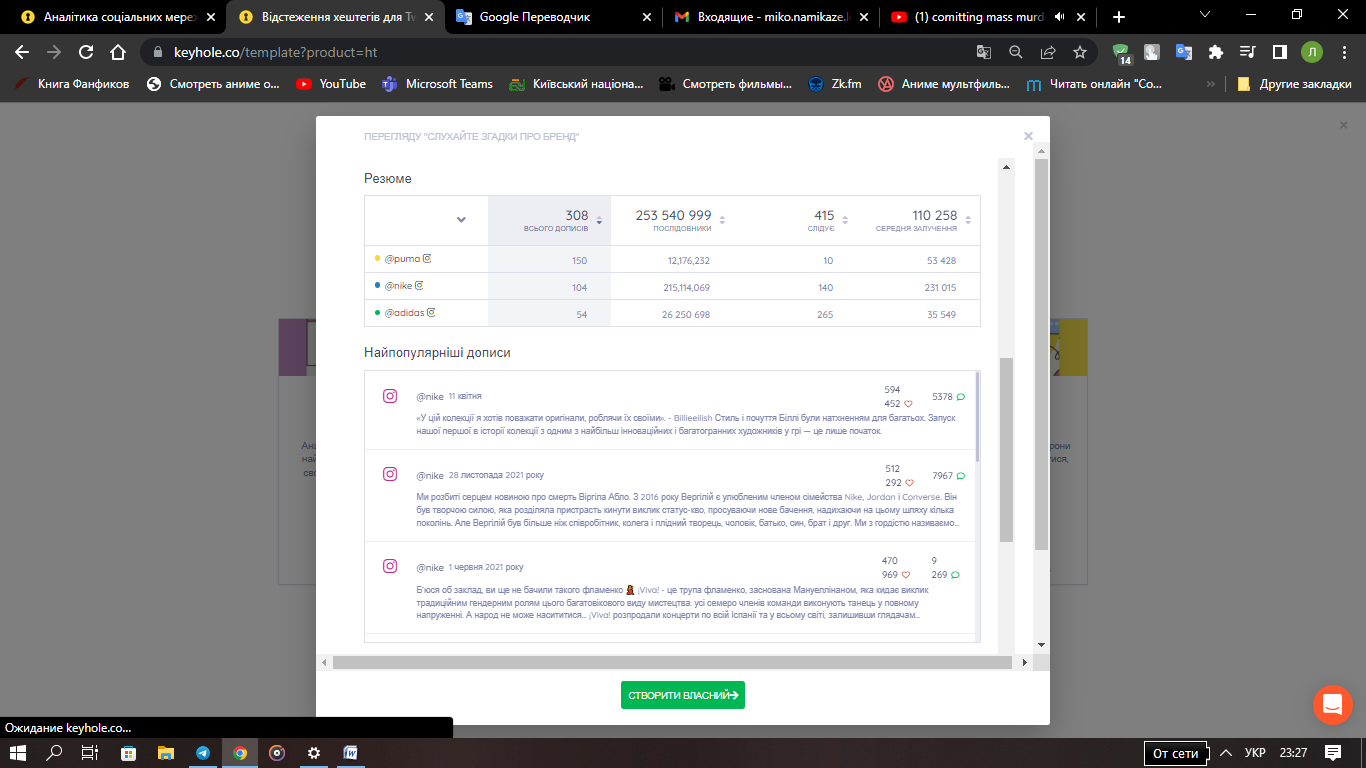
Task: Open the Microsoft Teams bookmark
Action: point(437,84)
